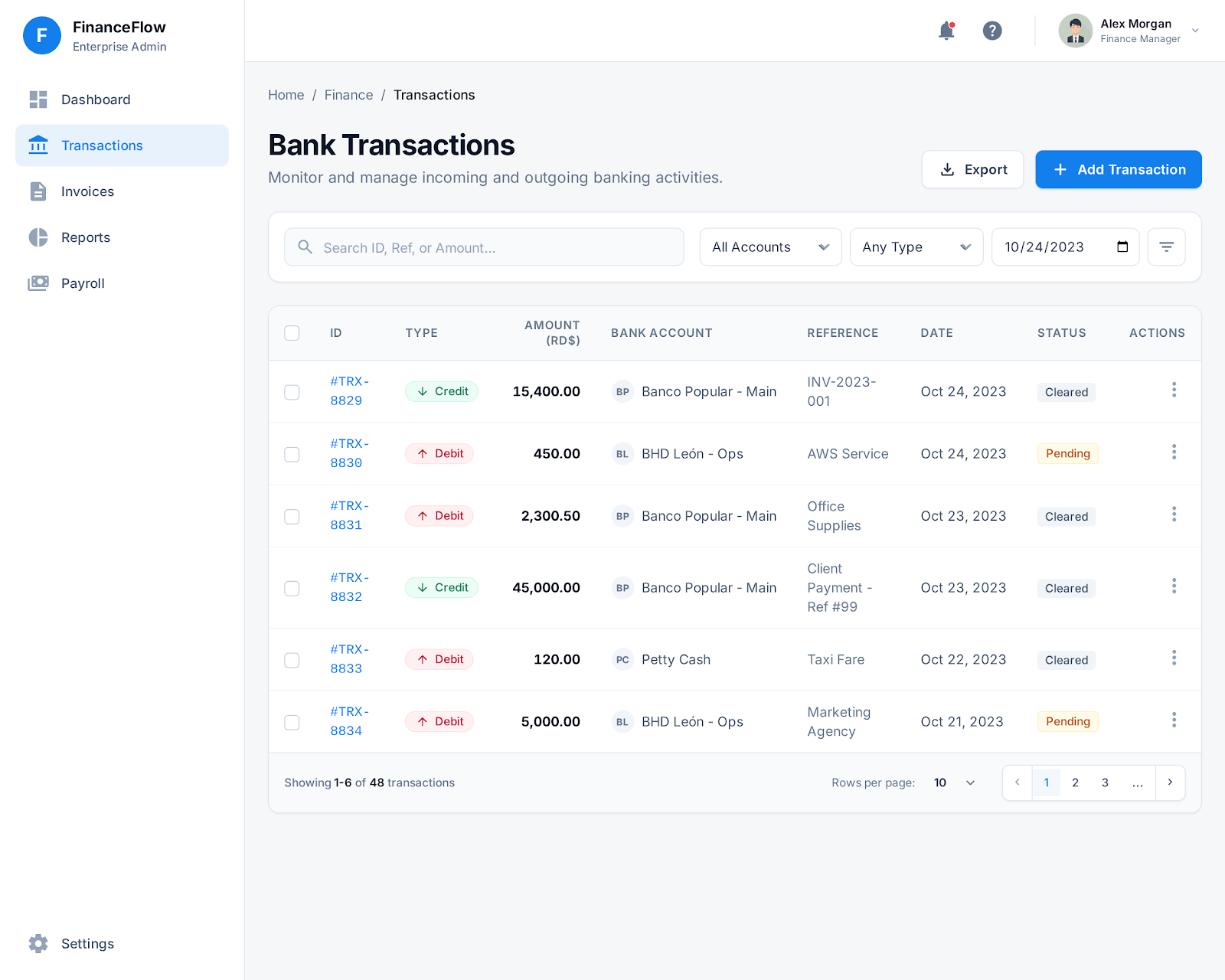Export the transactions list

(972, 169)
